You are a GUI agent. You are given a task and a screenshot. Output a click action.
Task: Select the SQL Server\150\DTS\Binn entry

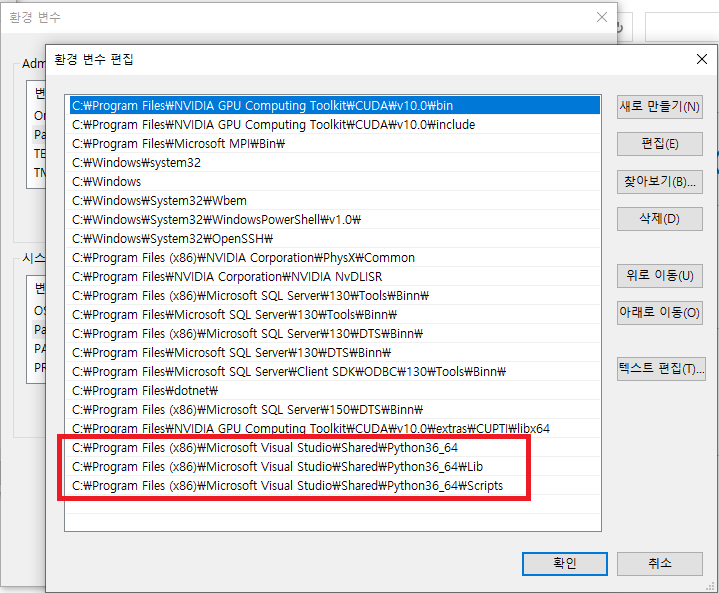click(x=334, y=410)
